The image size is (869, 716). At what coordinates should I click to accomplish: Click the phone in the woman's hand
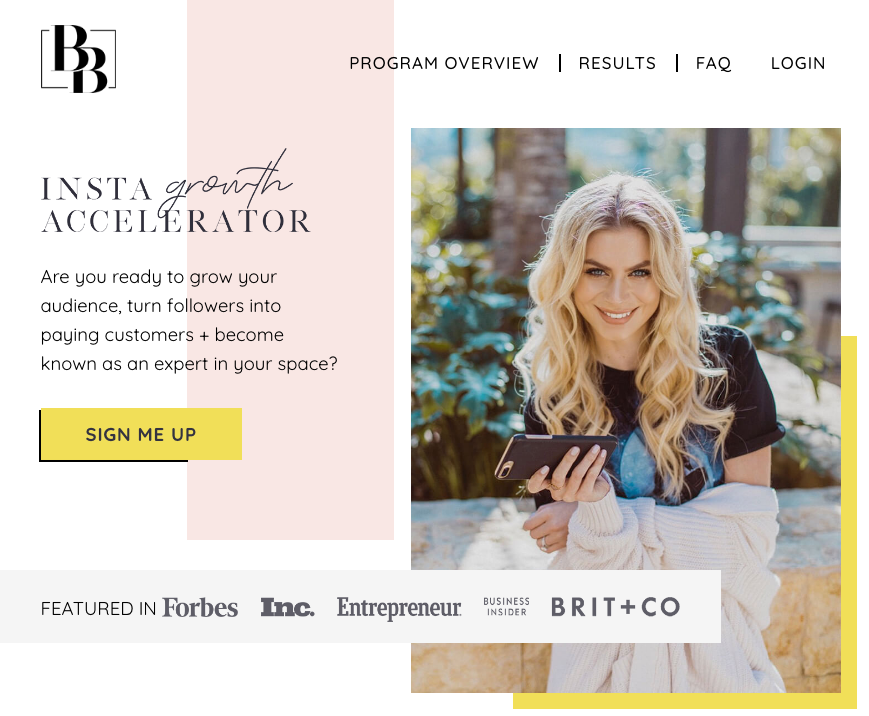point(555,454)
